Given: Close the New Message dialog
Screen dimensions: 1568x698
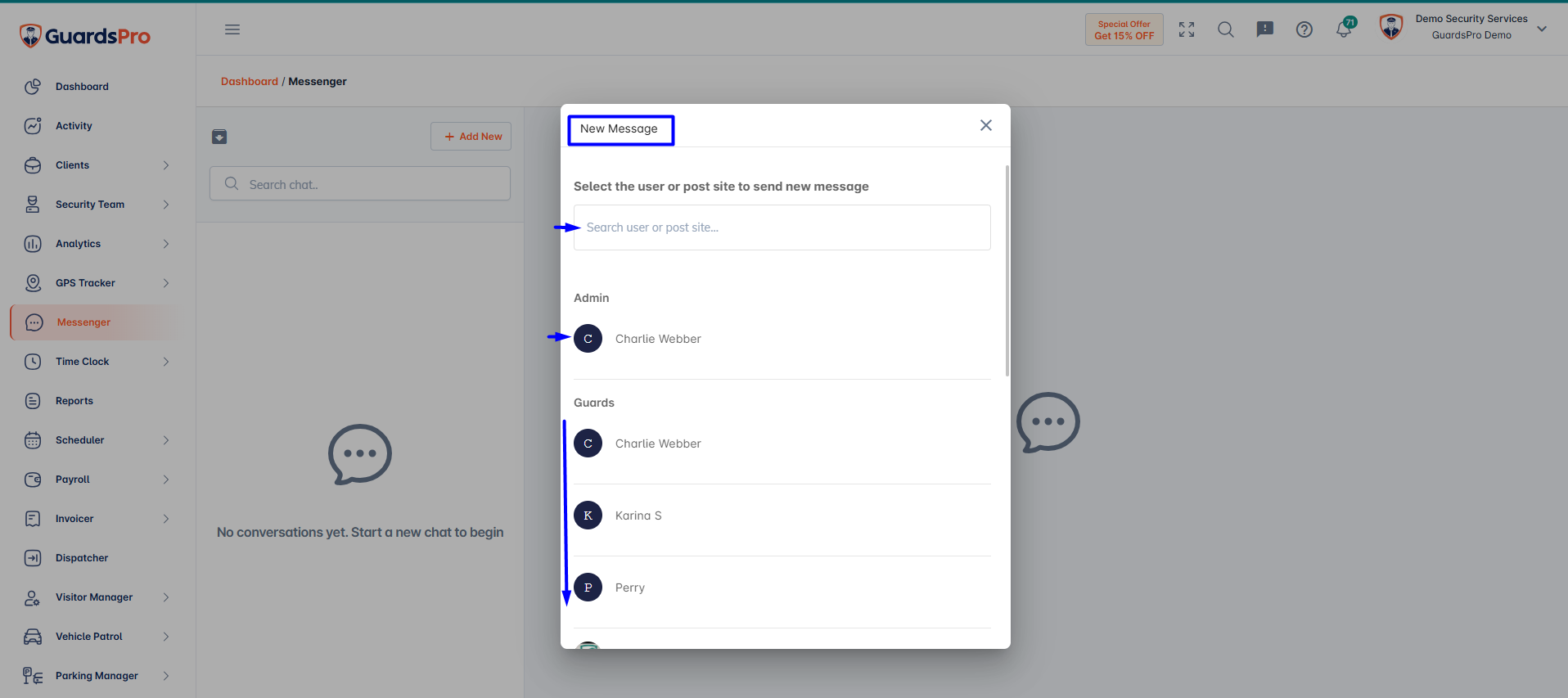Looking at the screenshot, I should (986, 125).
